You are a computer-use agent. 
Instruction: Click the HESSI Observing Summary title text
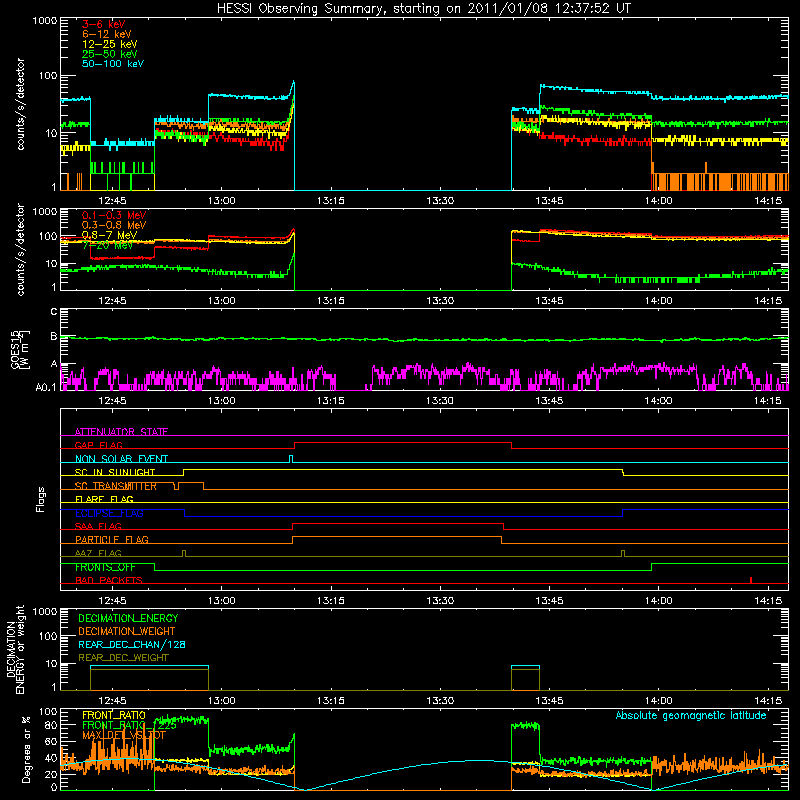(423, 9)
